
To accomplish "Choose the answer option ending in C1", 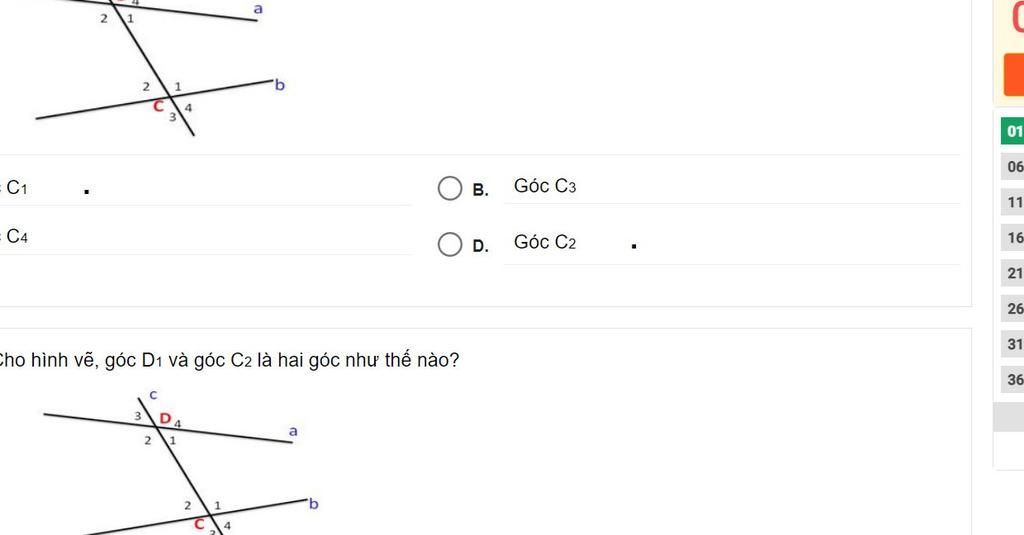I will tap(17, 188).
